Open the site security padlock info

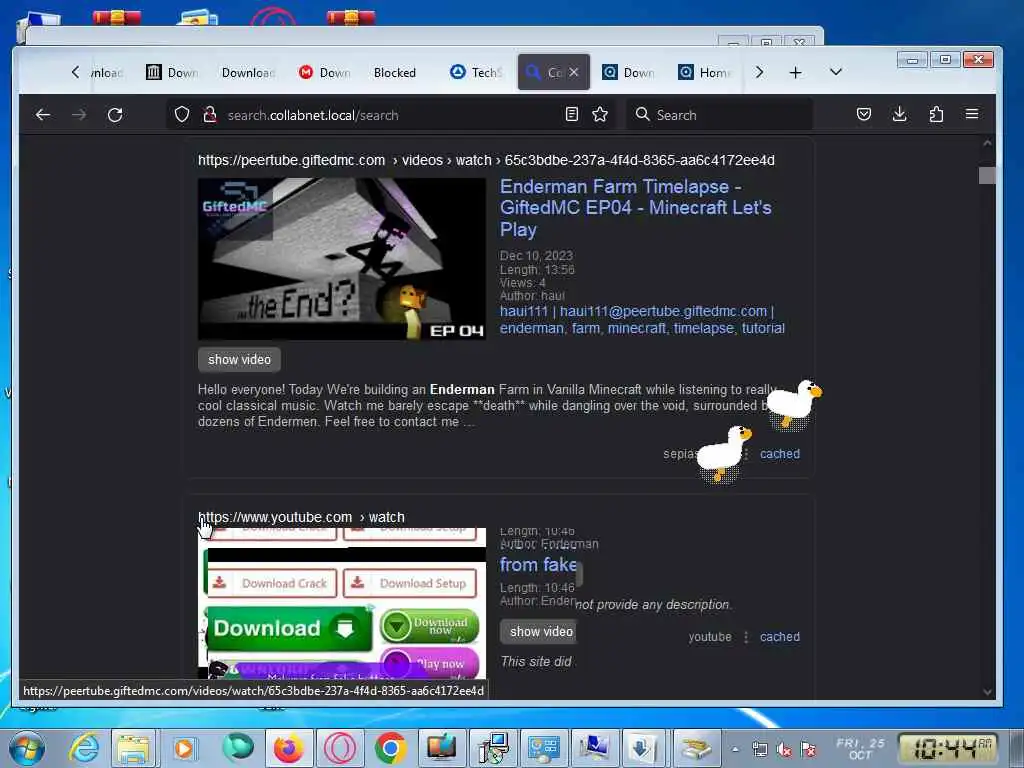tap(210, 115)
